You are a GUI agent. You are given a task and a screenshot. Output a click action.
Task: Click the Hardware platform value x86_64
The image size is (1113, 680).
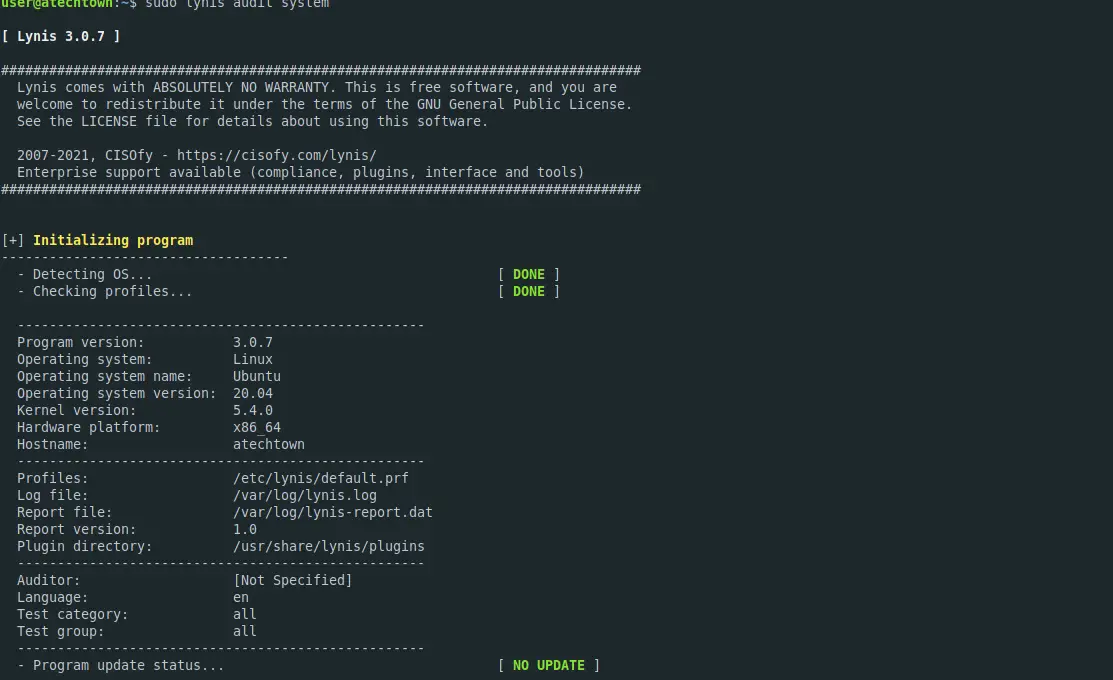click(257, 427)
